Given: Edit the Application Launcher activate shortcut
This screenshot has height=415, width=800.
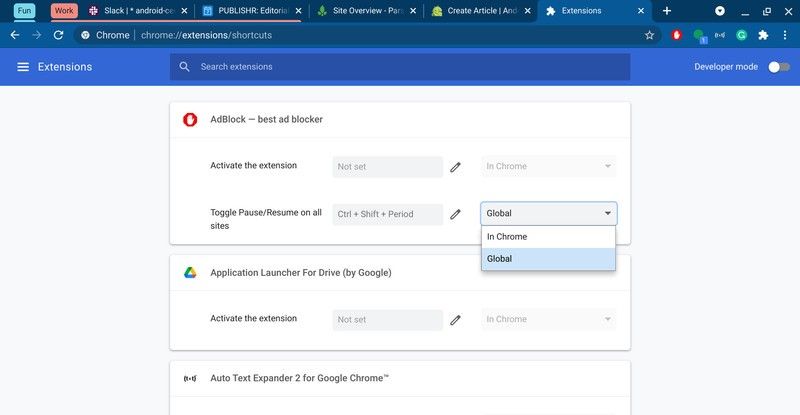Looking at the screenshot, I should tap(455, 320).
